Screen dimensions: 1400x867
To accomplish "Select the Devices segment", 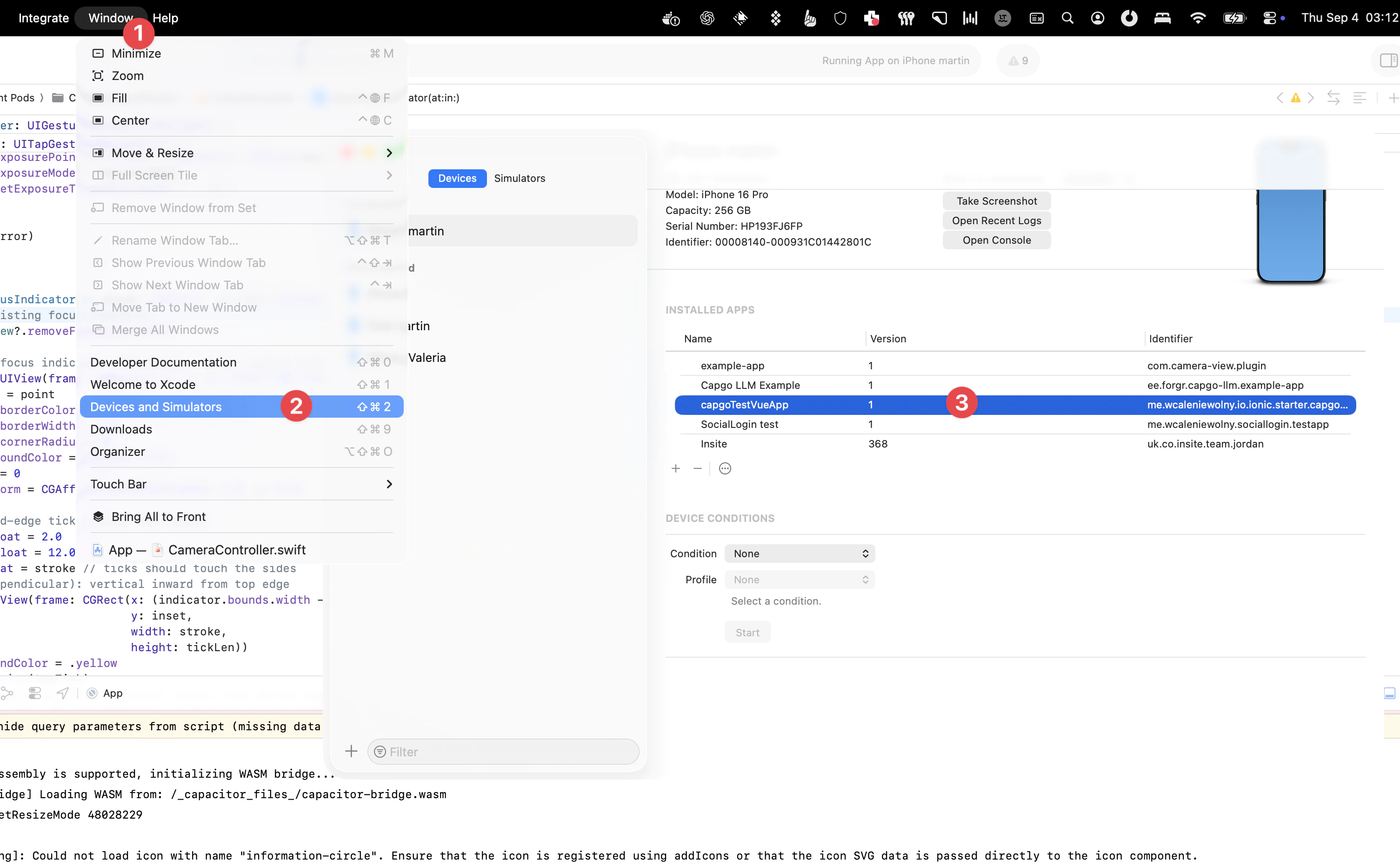I will click(457, 178).
